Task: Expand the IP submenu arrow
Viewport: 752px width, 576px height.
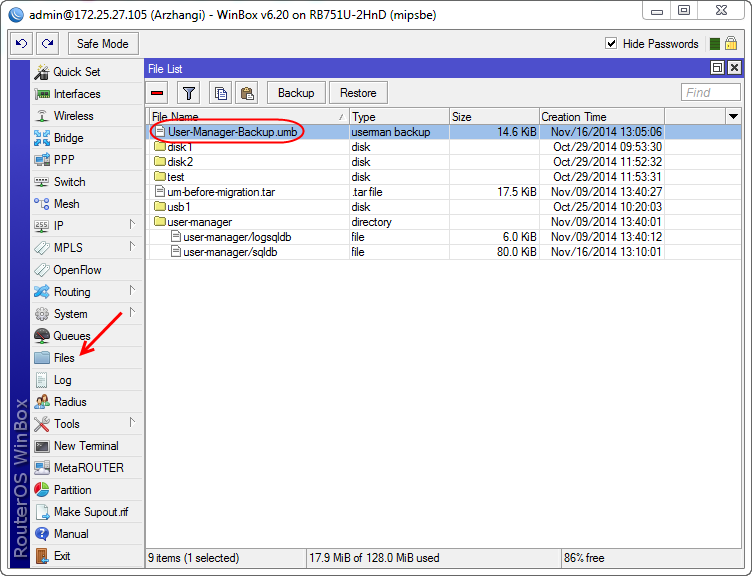Action: (132, 224)
